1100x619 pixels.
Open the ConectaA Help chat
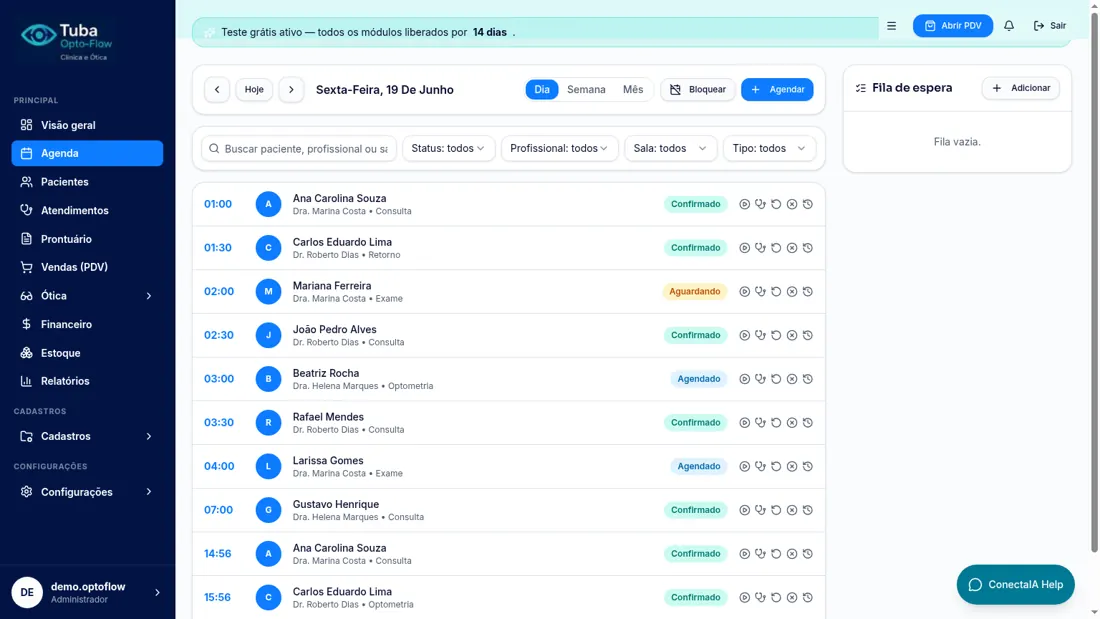click(x=1015, y=585)
